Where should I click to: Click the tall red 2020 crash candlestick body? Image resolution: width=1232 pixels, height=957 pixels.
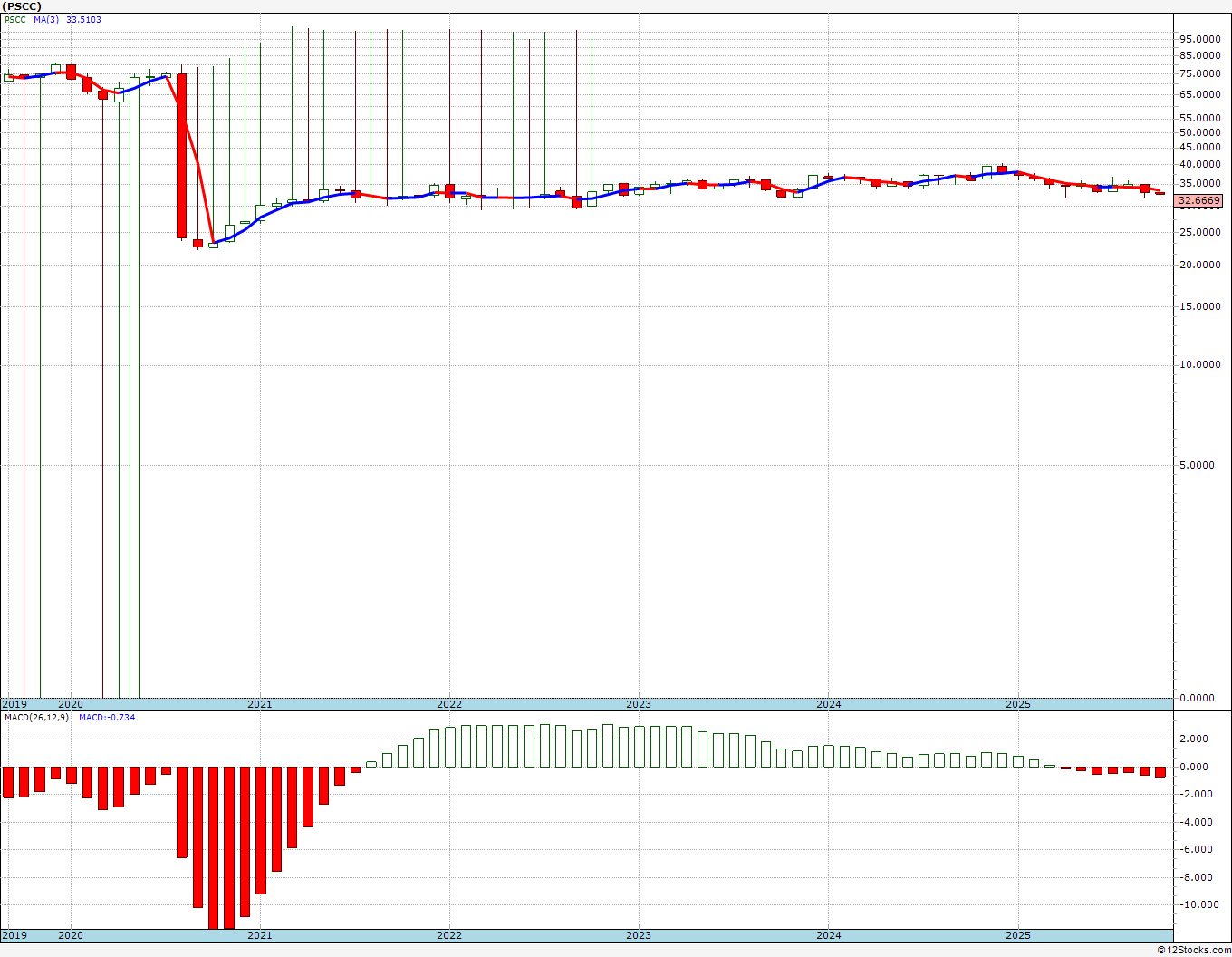coord(181,156)
